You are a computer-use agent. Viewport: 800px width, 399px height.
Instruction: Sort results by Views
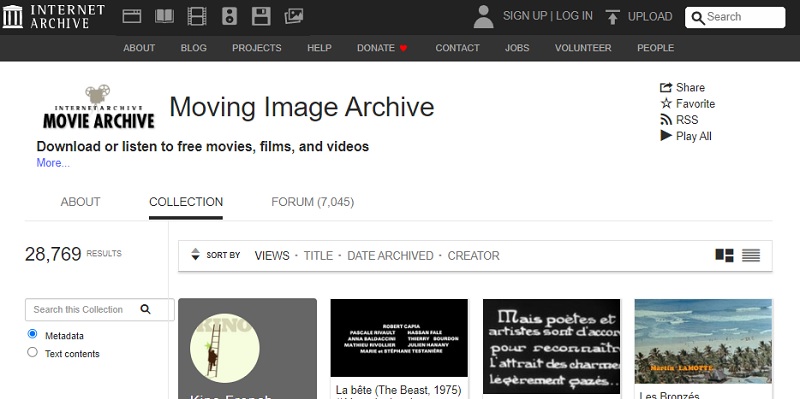pos(272,256)
